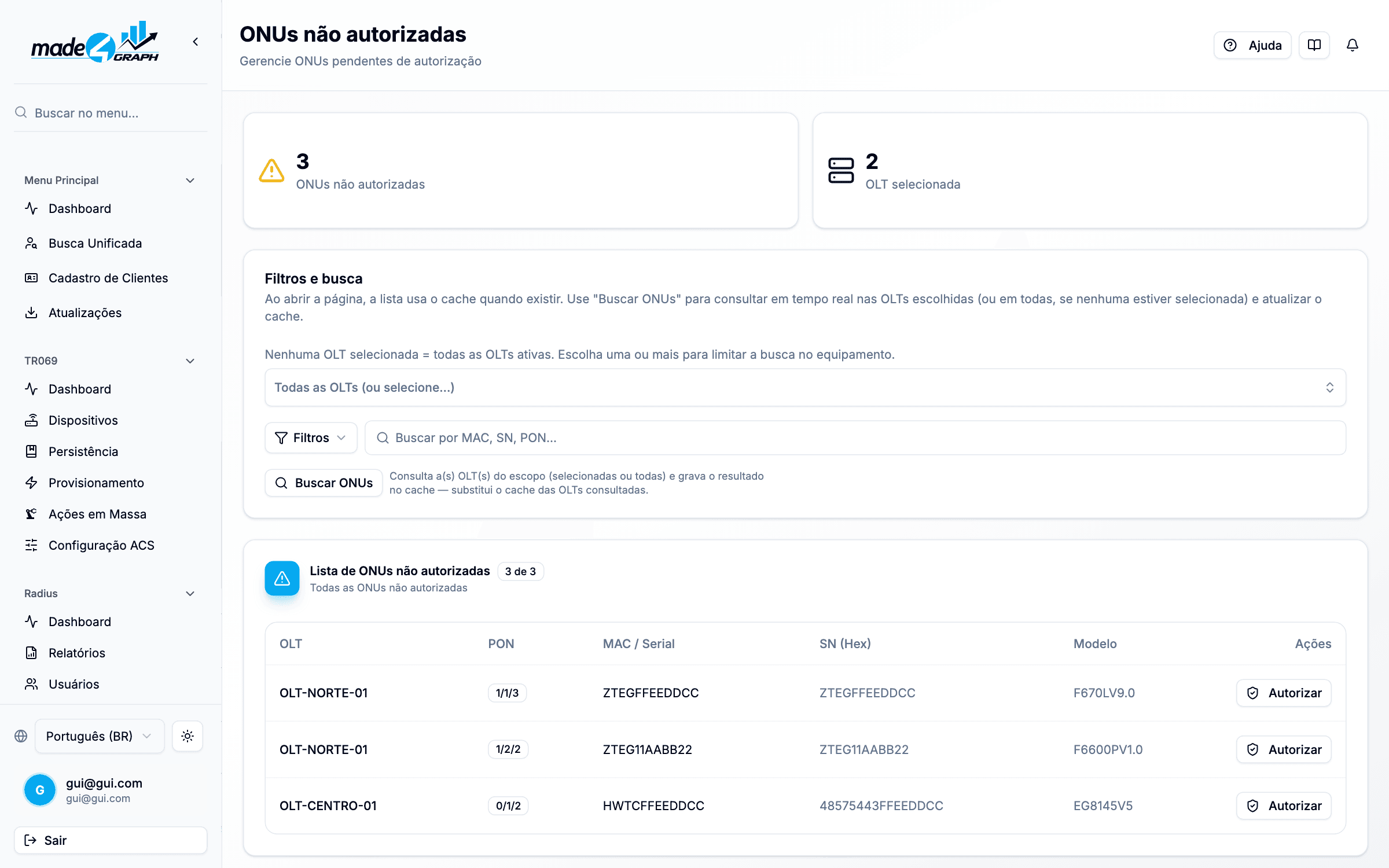Screen dimensions: 1389x868
Task: Expand the Filtros dropdown
Action: click(311, 438)
